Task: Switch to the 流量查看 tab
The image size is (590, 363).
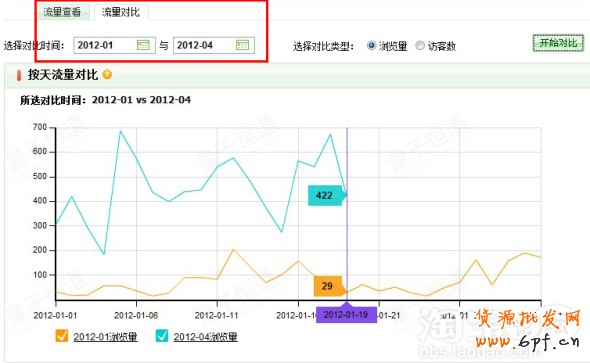Action: 62,12
